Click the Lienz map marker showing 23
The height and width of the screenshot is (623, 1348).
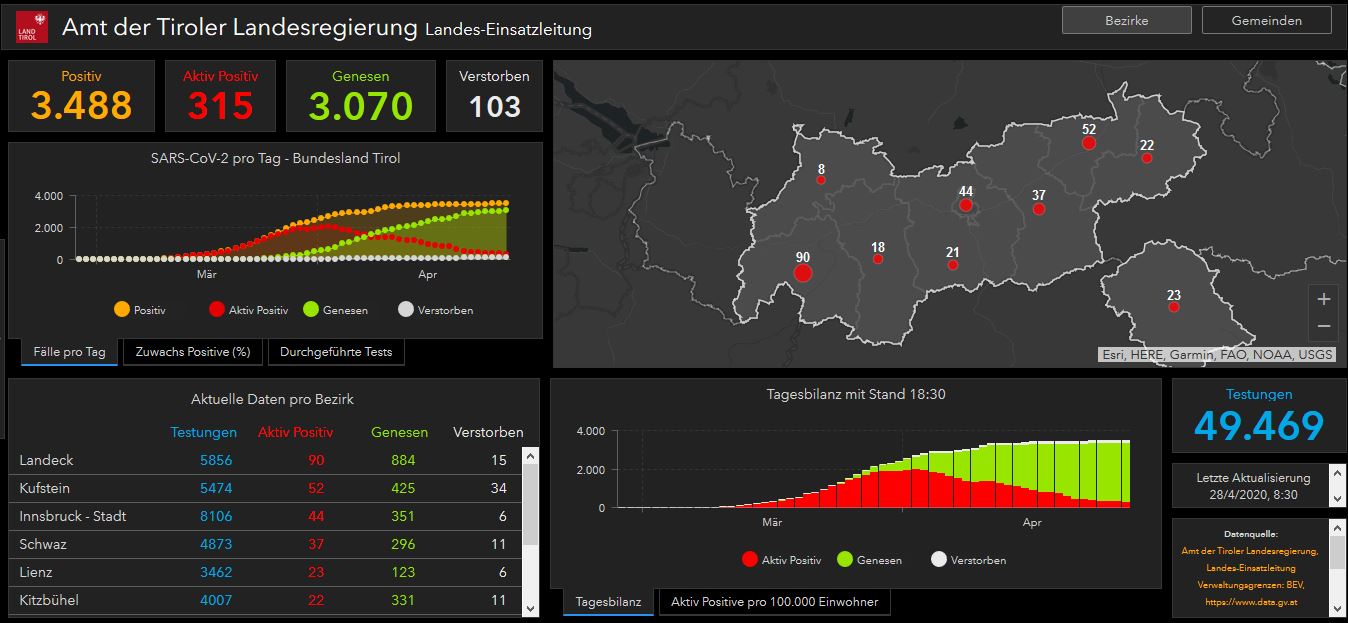pos(1174,307)
